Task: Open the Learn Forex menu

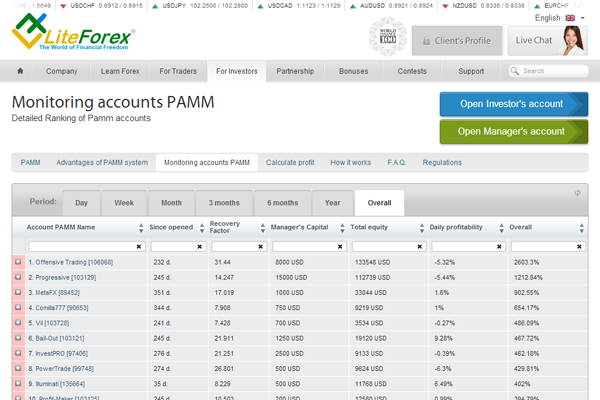Action: [120, 71]
